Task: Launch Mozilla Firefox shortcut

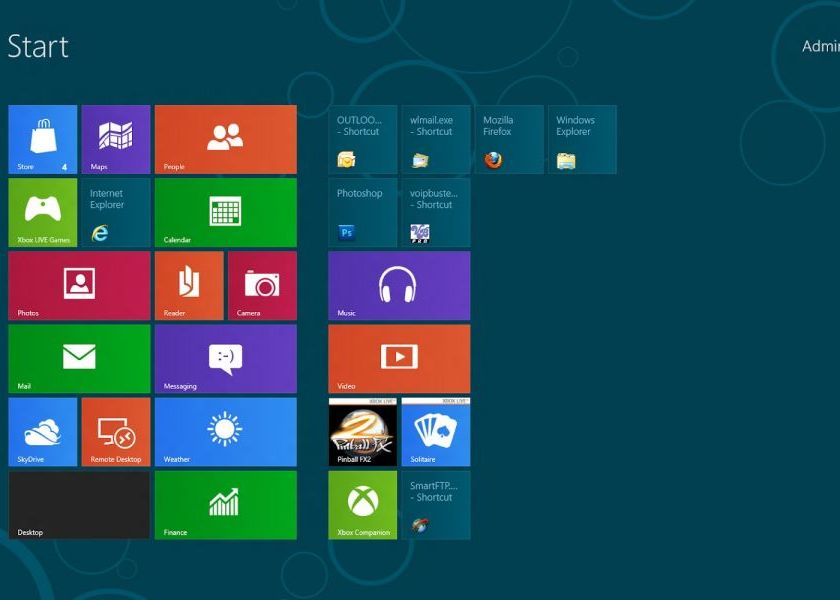Action: coord(508,139)
